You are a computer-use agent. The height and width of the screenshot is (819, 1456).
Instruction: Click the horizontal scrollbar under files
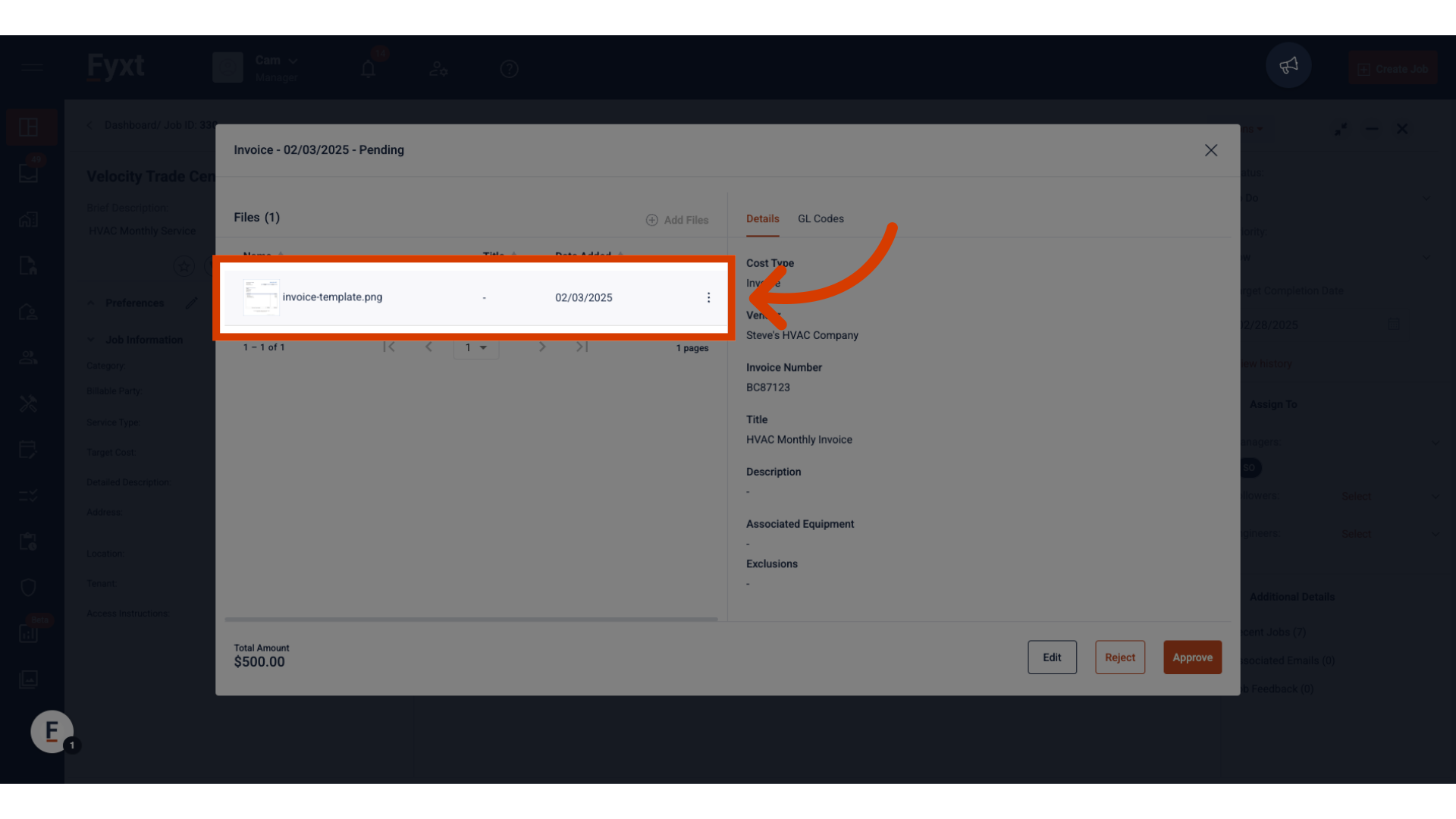point(471,620)
